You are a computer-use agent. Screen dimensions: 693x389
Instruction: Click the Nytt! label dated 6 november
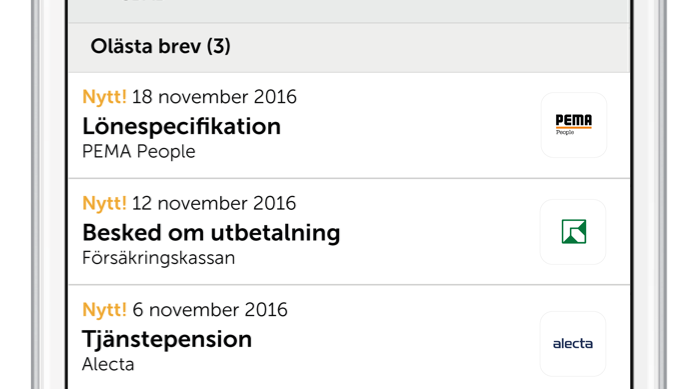click(x=104, y=310)
